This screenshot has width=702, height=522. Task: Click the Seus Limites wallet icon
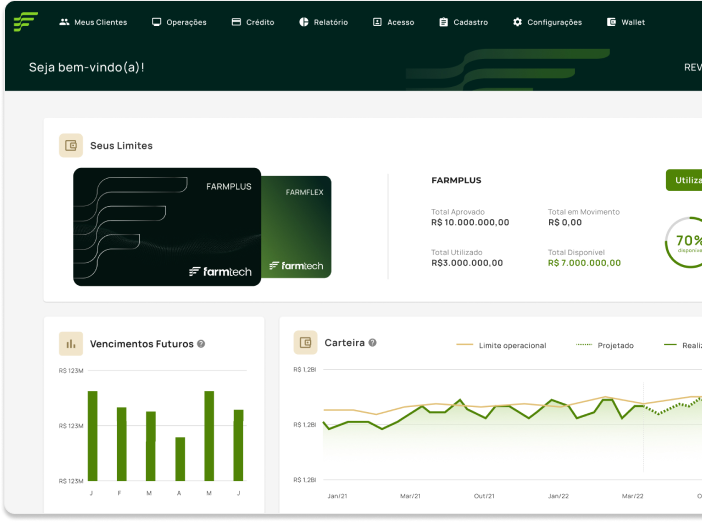pyautogui.click(x=71, y=146)
